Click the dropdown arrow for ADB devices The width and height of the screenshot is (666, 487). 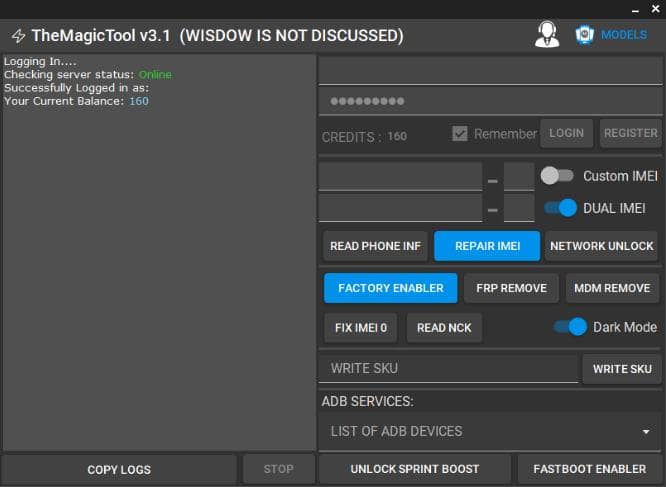pos(646,432)
